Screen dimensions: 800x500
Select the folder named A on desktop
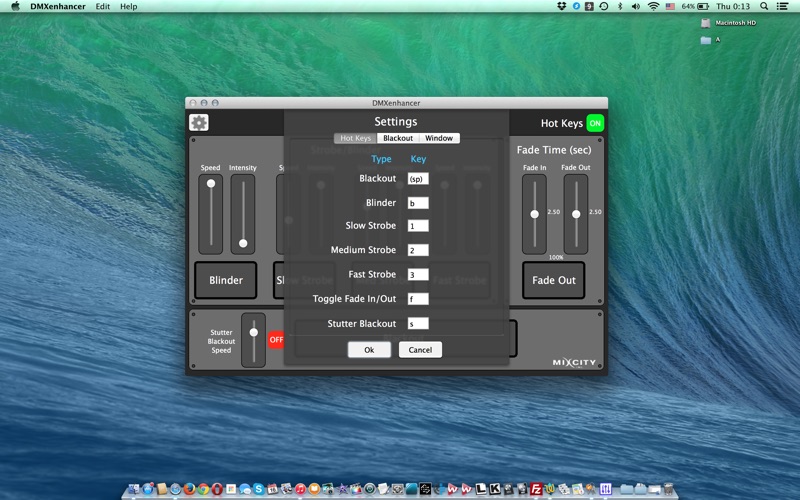(706, 40)
